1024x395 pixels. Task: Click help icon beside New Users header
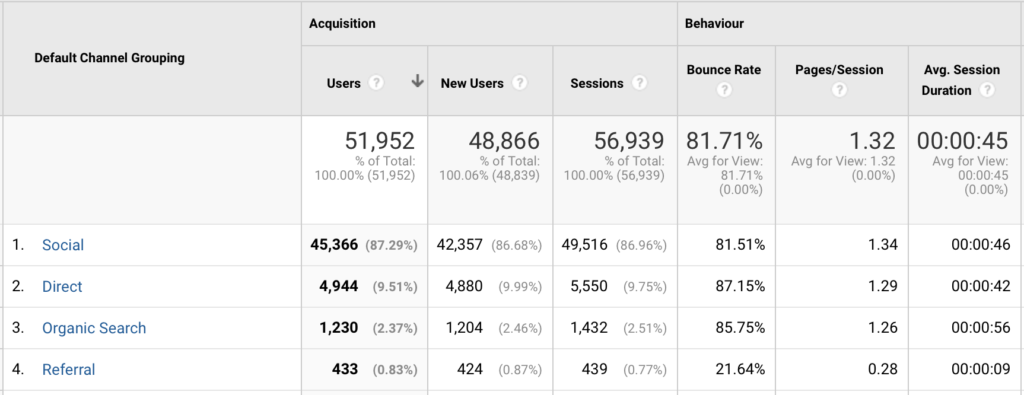click(519, 84)
